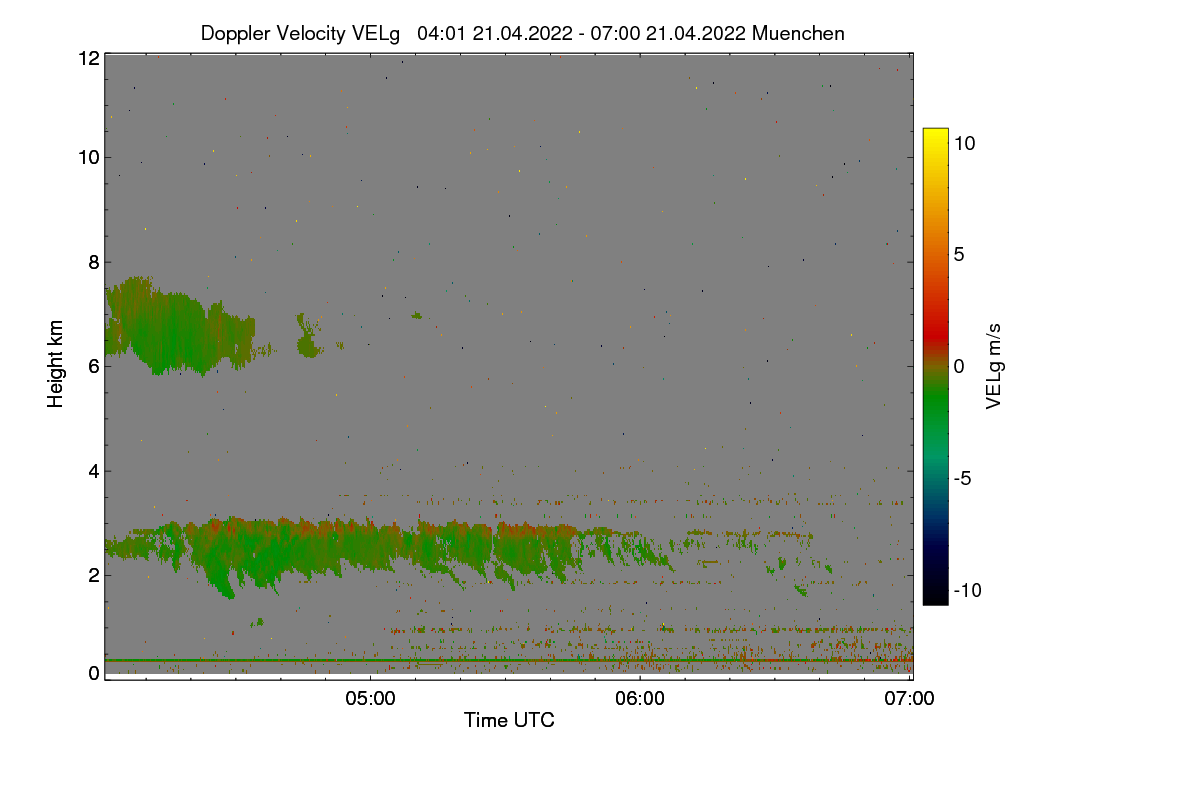Image resolution: width=1200 pixels, height=800 pixels.
Task: Select the 05:00 time axis label
Action: (x=370, y=699)
